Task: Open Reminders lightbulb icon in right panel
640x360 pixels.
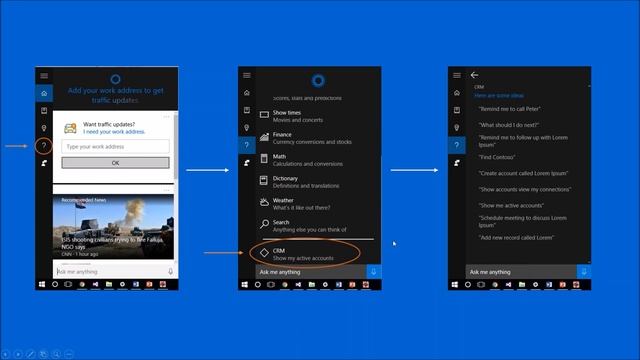Action: [x=457, y=128]
